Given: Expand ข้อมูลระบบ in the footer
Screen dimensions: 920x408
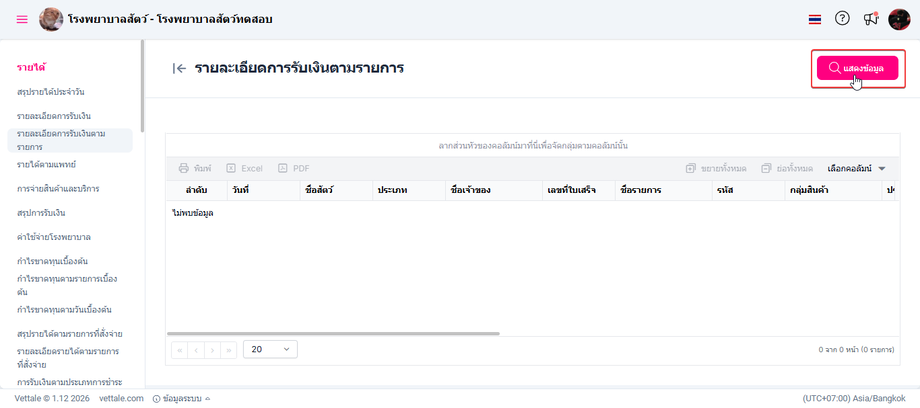Looking at the screenshot, I should [x=181, y=398].
